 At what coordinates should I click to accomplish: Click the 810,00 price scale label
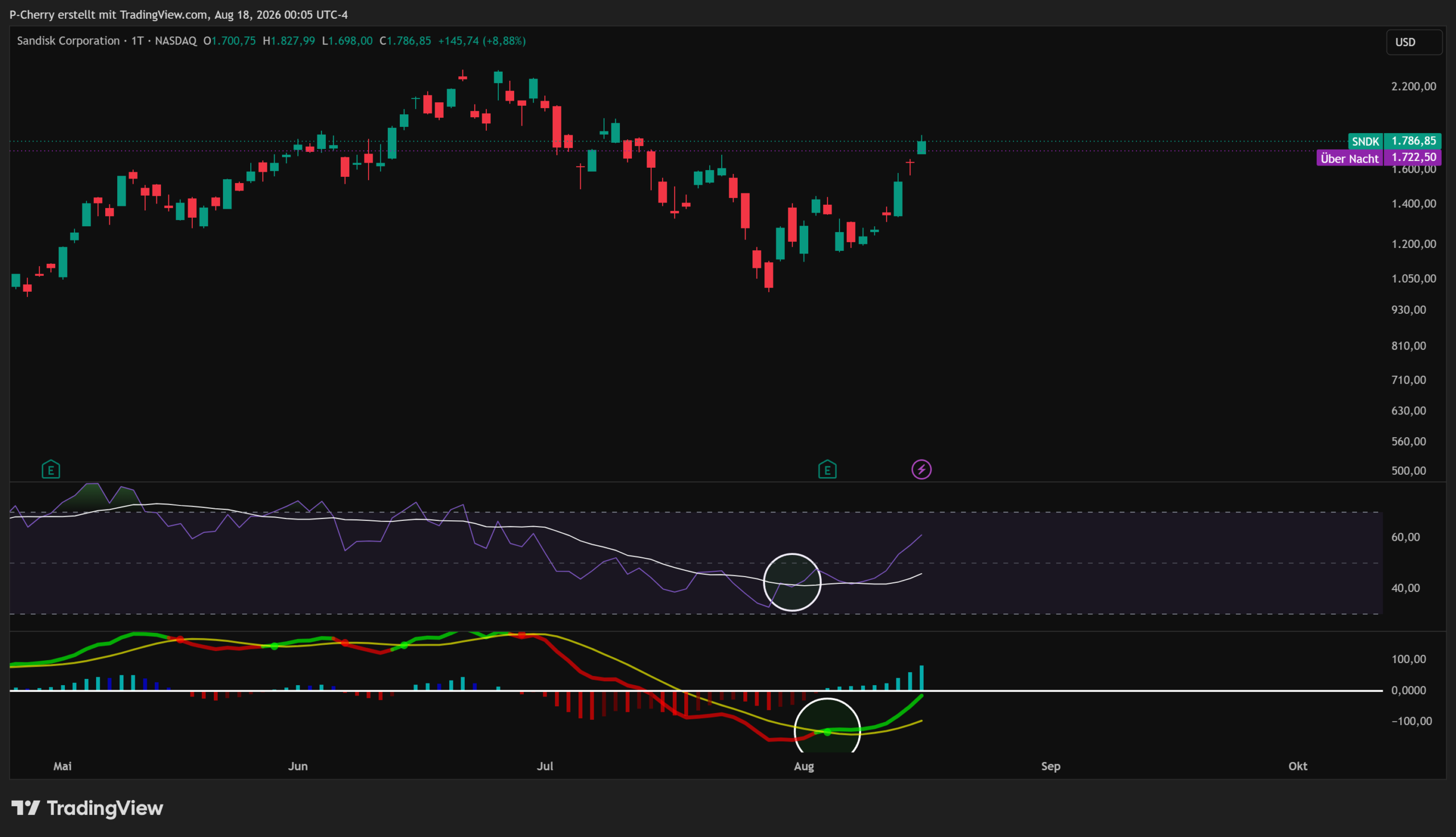(1409, 346)
